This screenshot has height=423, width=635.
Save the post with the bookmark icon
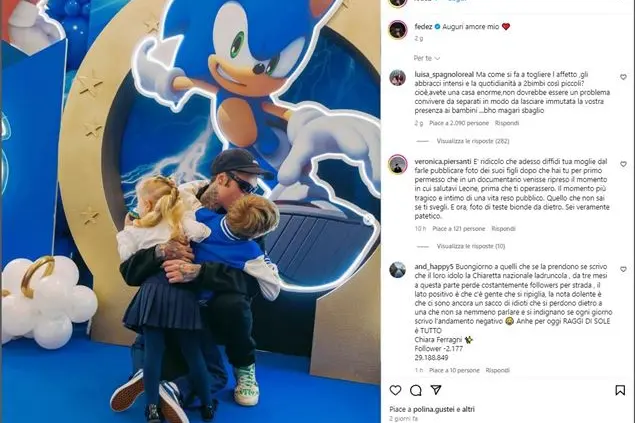pos(620,390)
